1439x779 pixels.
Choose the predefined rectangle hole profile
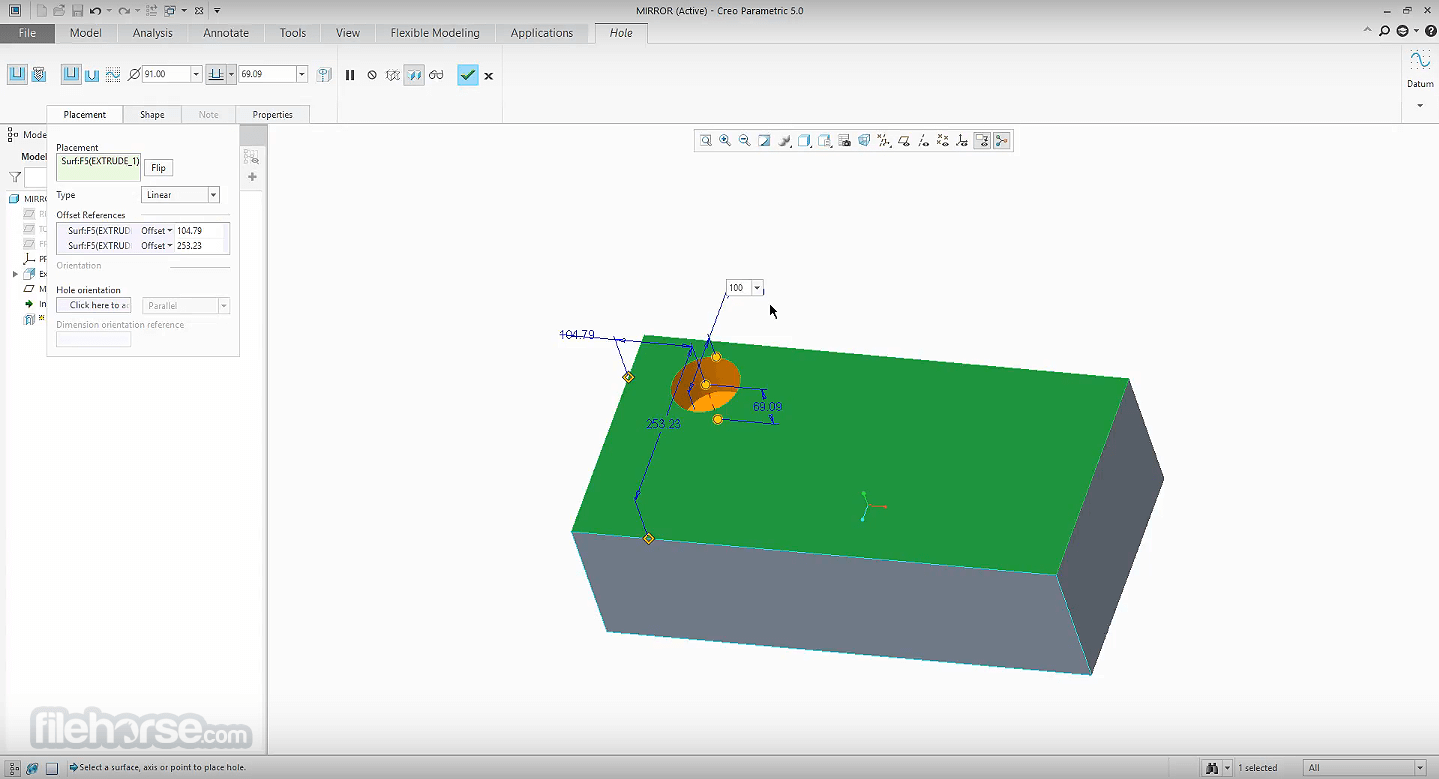point(71,74)
